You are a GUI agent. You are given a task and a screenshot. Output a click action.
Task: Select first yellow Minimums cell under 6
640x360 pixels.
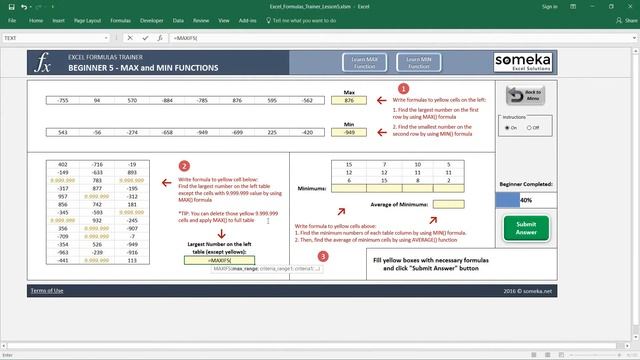[x=349, y=188]
